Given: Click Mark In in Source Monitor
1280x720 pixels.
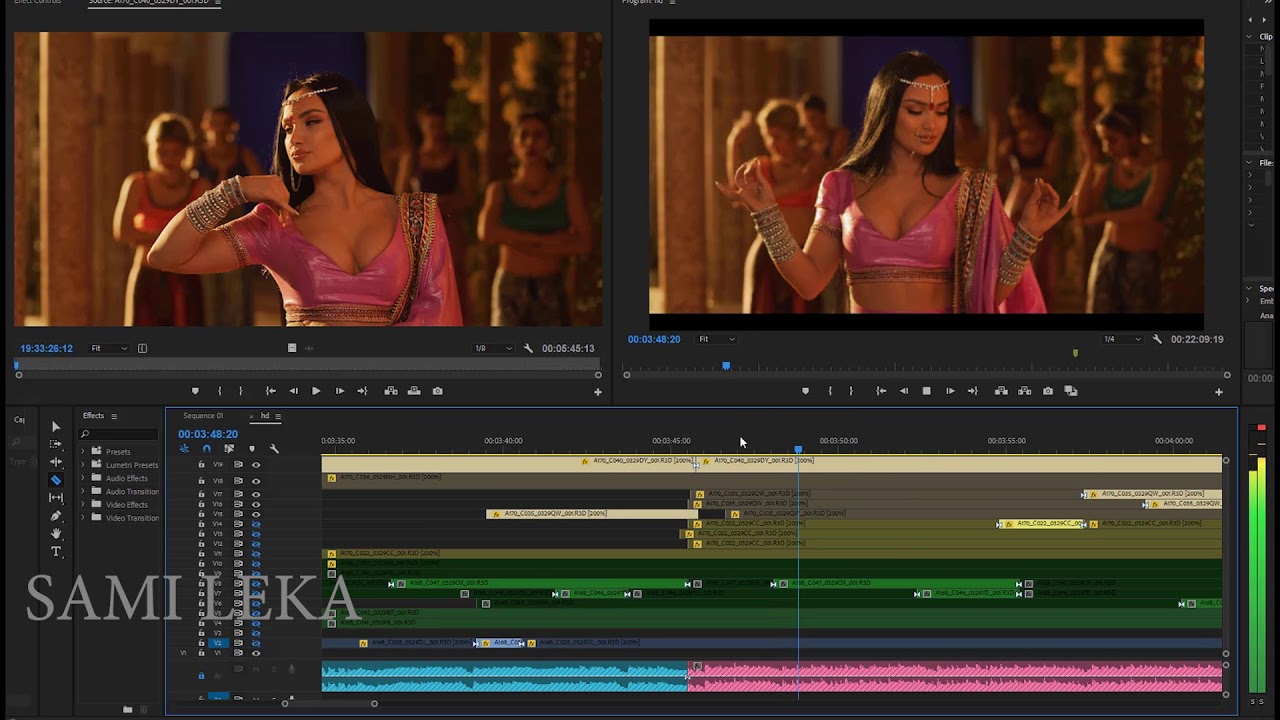Looking at the screenshot, I should (x=219, y=391).
